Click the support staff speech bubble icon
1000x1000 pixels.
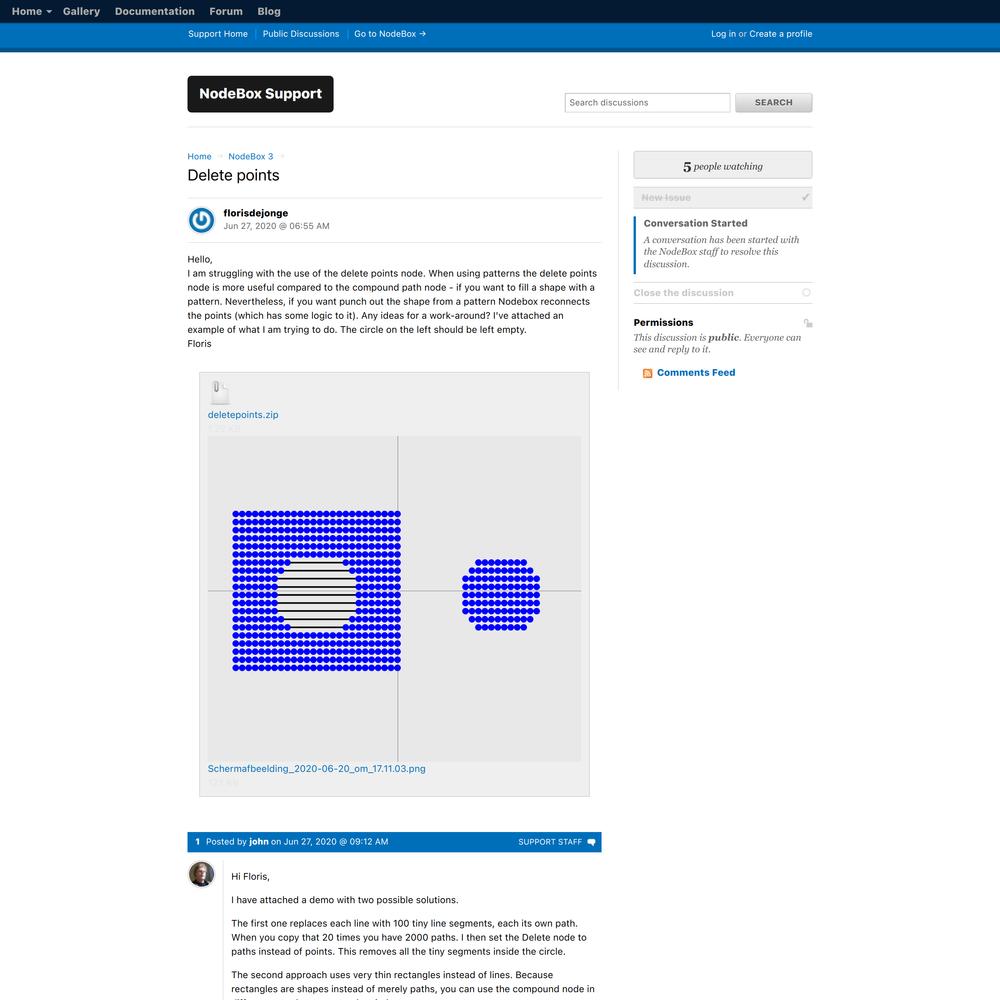tap(591, 842)
